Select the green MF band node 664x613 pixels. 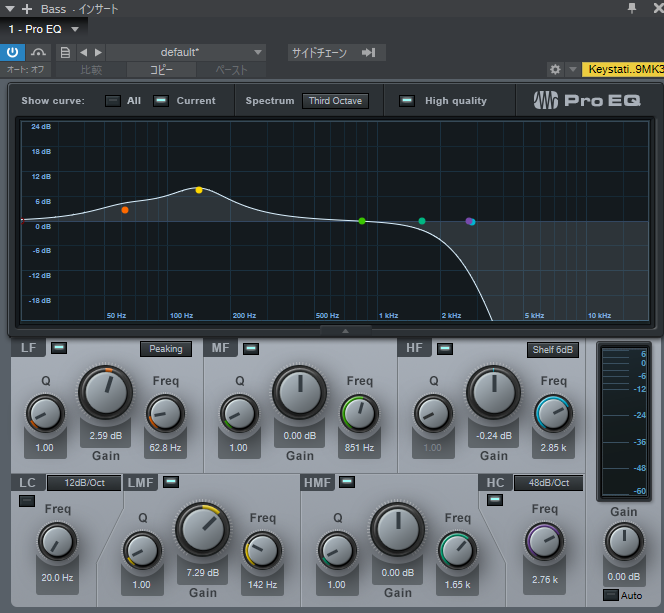(362, 221)
